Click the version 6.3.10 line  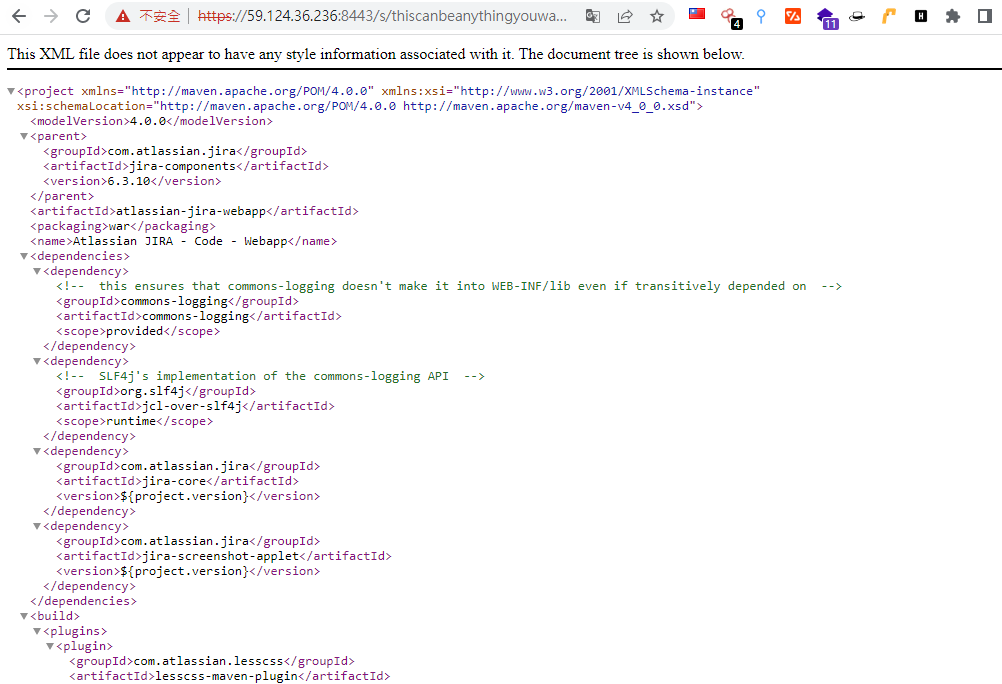[132, 182]
